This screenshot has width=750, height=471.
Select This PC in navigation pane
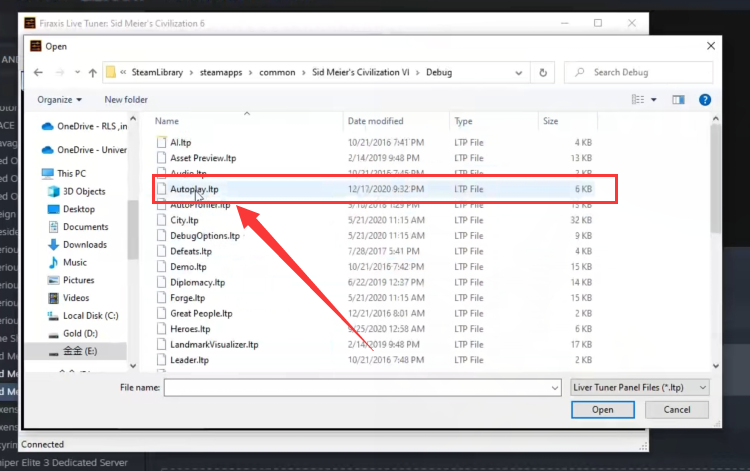(64, 173)
